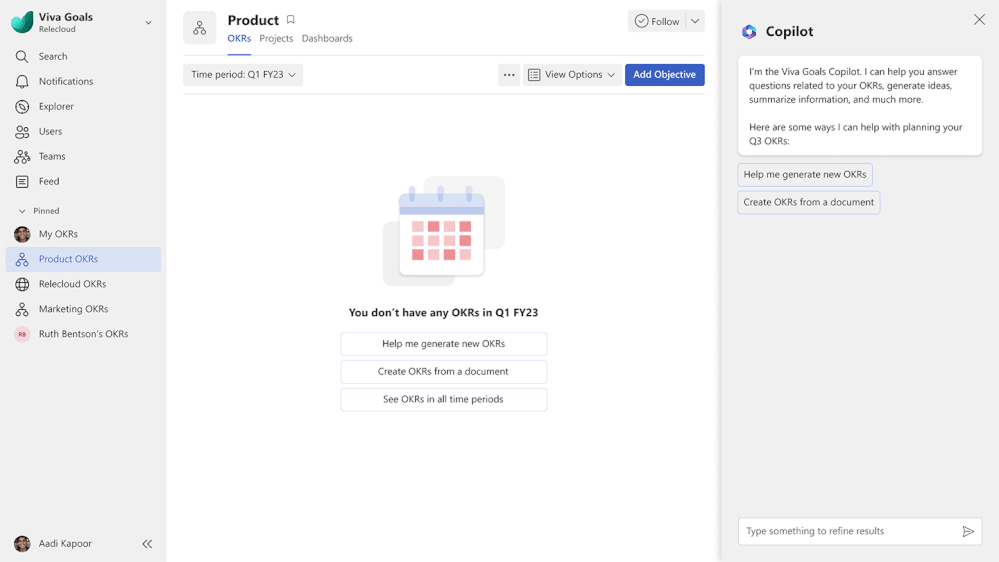This screenshot has height=562, width=999.
Task: Open the Follow dropdown arrow
Action: pyautogui.click(x=695, y=21)
